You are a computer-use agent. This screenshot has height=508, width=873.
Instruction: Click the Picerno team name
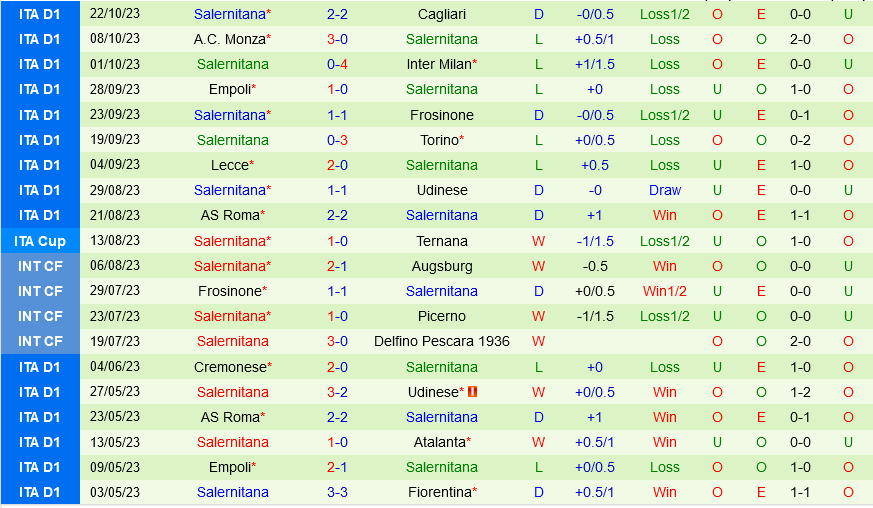coord(442,316)
